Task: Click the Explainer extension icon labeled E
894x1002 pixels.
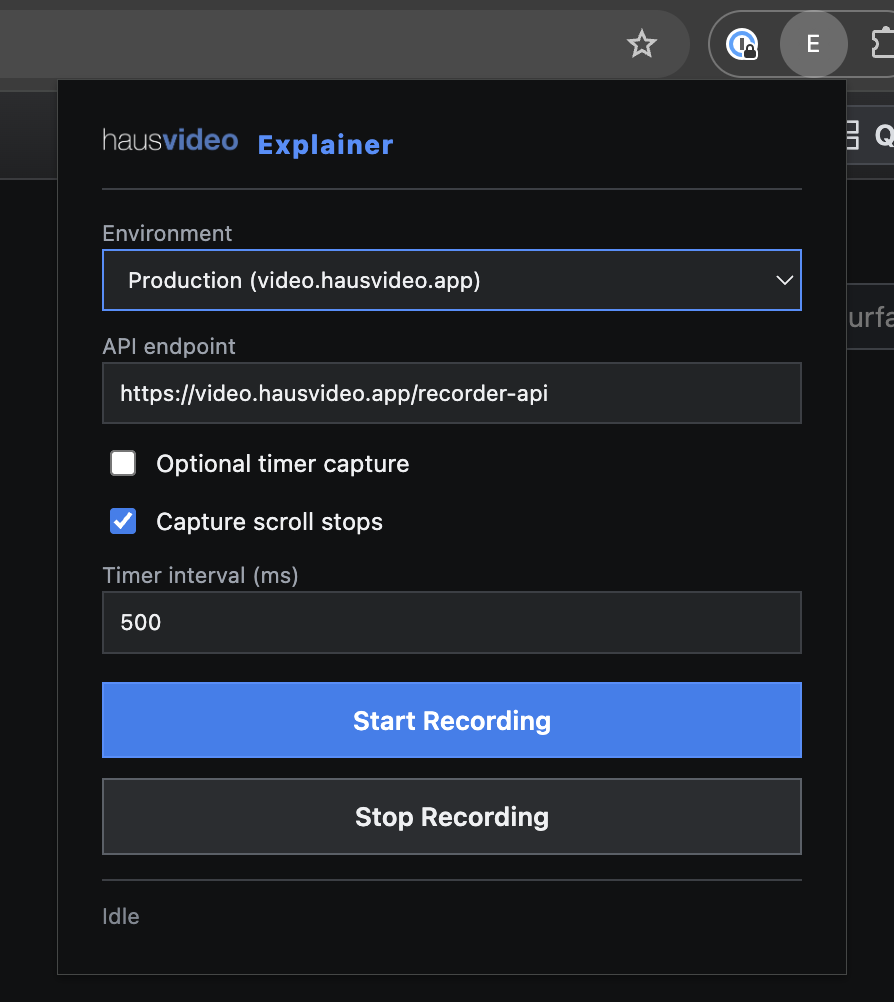Action: click(x=813, y=44)
